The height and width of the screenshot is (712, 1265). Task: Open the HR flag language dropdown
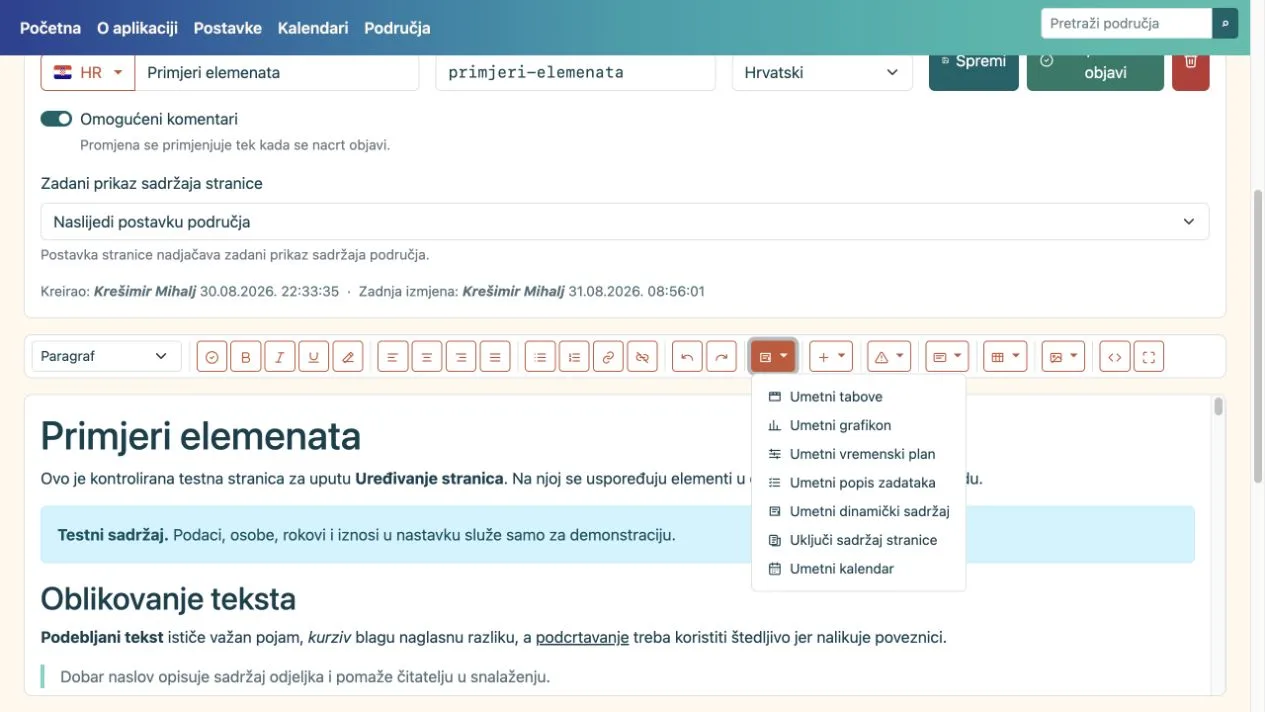pos(87,73)
